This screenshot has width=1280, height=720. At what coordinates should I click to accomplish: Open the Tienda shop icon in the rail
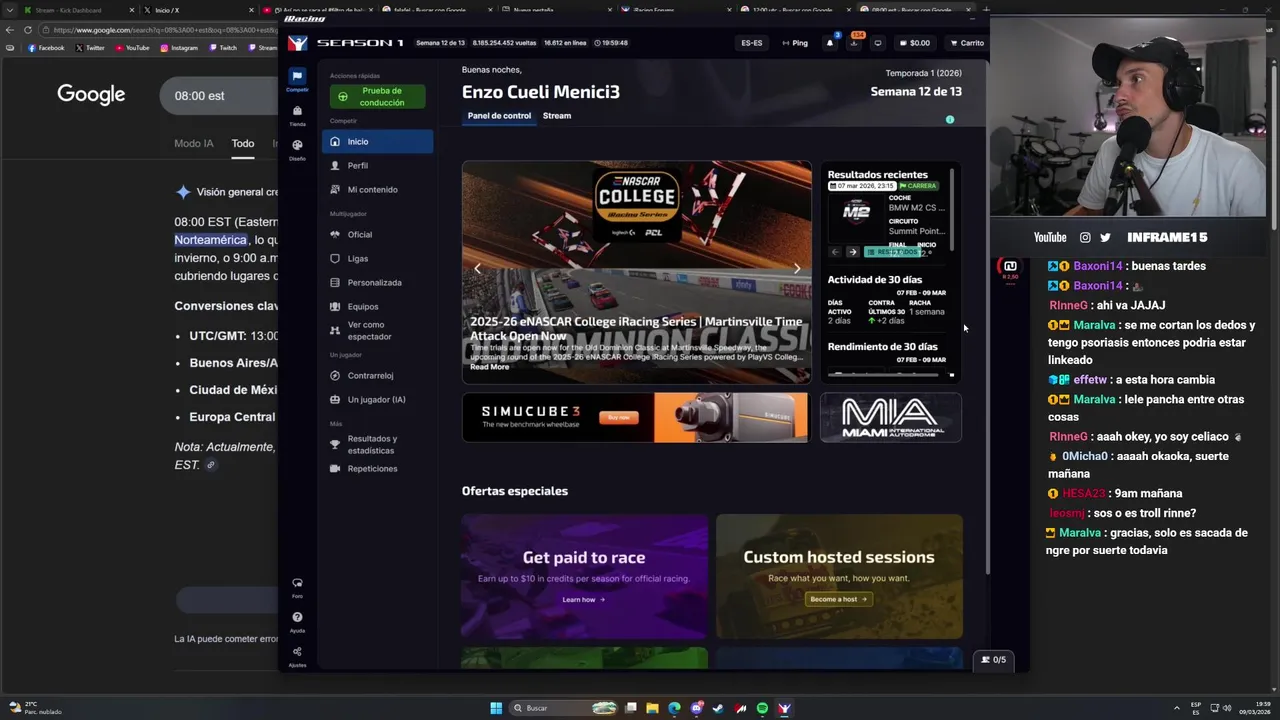click(x=297, y=115)
